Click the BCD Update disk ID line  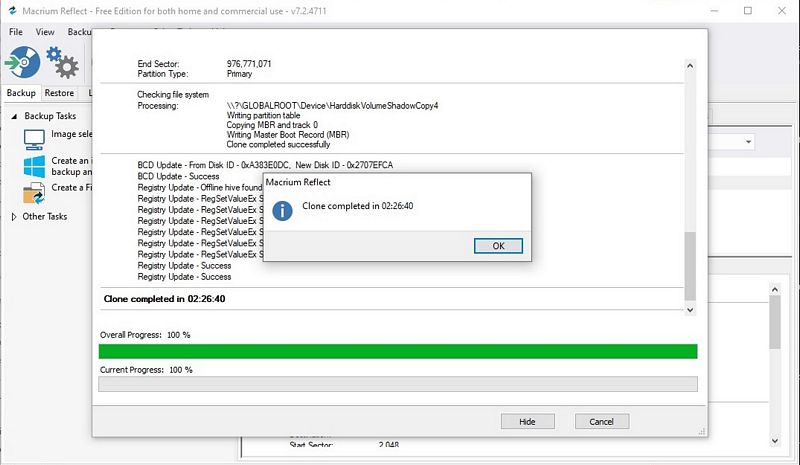(265, 165)
